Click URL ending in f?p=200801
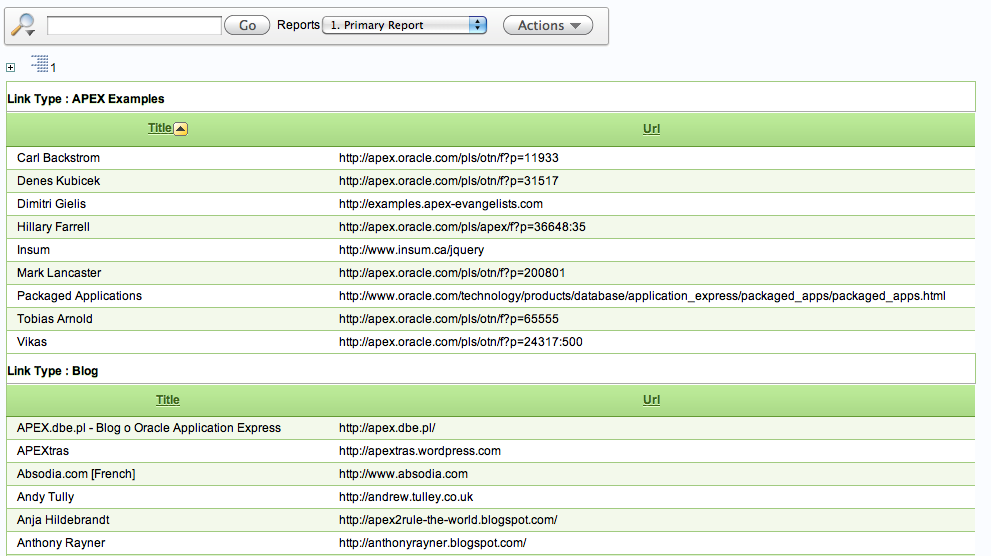This screenshot has height=556, width=991. point(452,273)
